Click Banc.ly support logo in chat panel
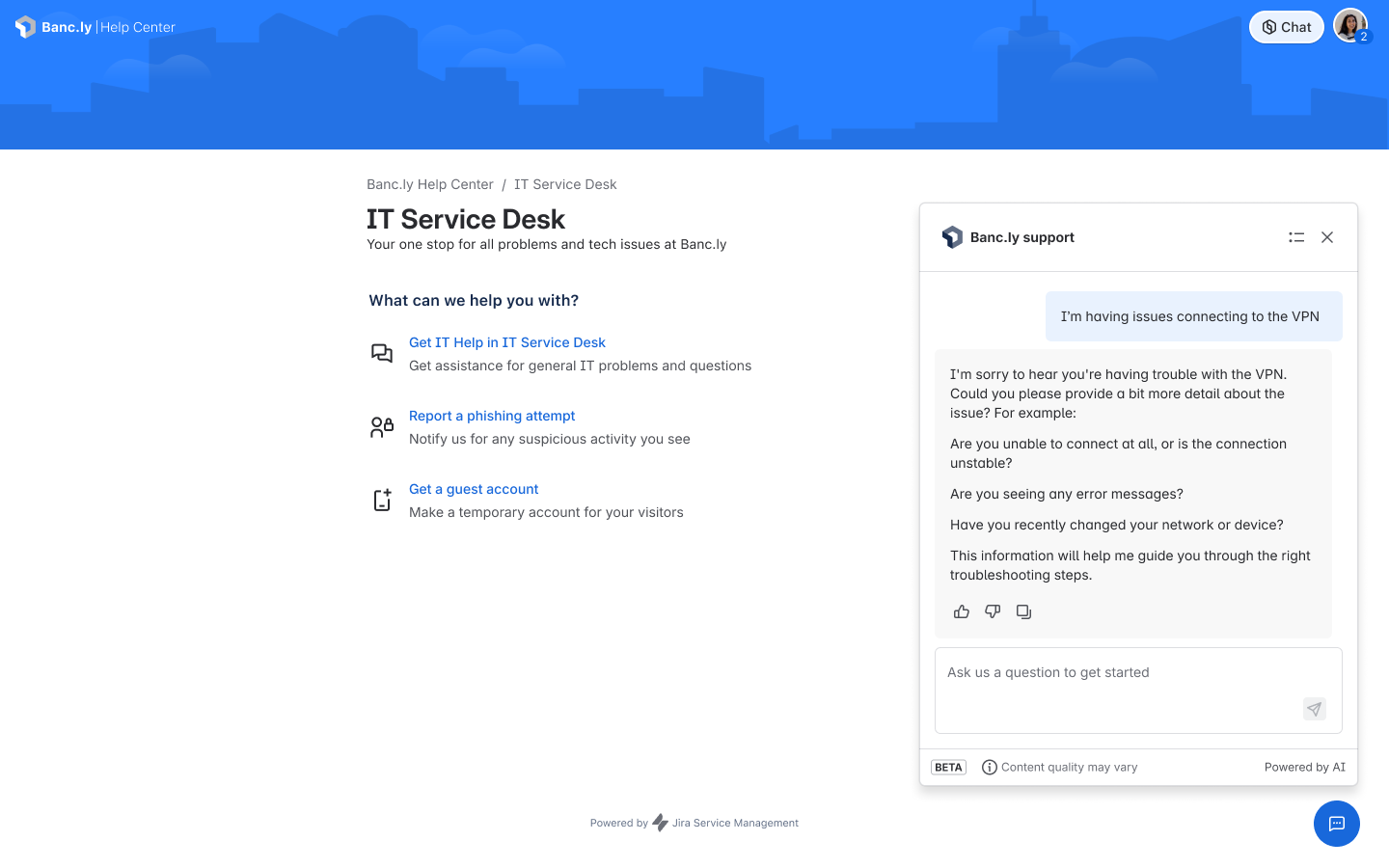1389x868 pixels. click(x=952, y=237)
